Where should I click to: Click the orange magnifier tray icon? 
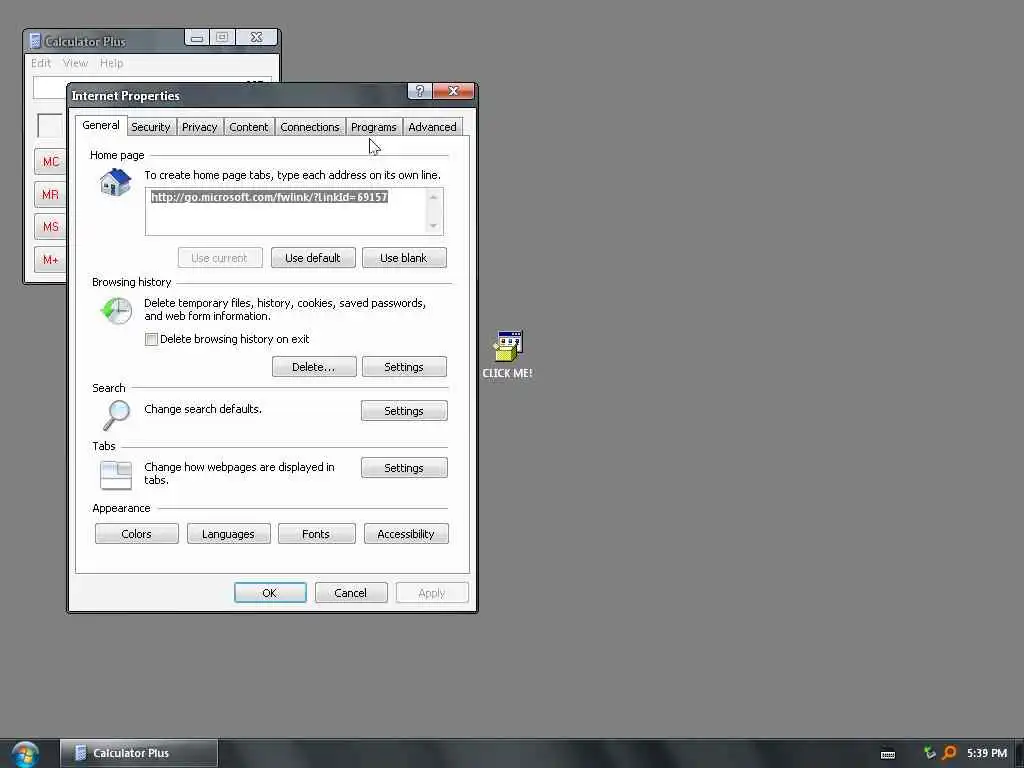coord(949,753)
